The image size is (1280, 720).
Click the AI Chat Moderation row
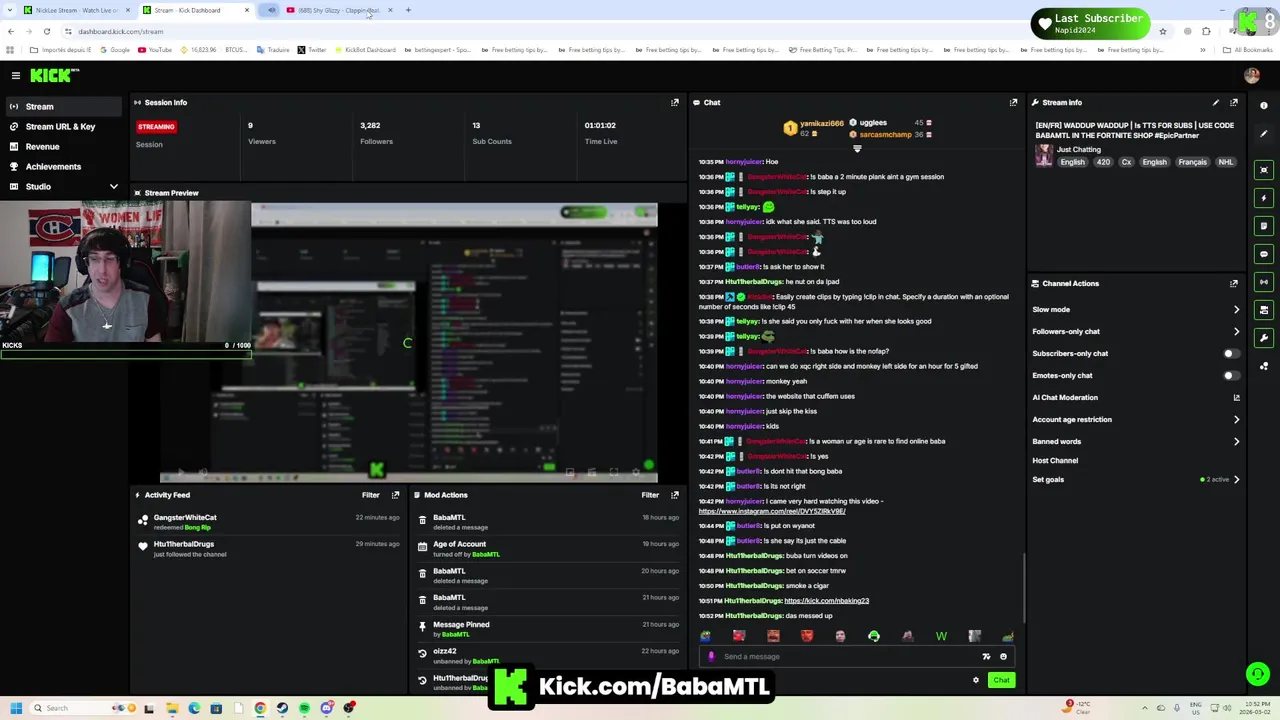(1135, 397)
